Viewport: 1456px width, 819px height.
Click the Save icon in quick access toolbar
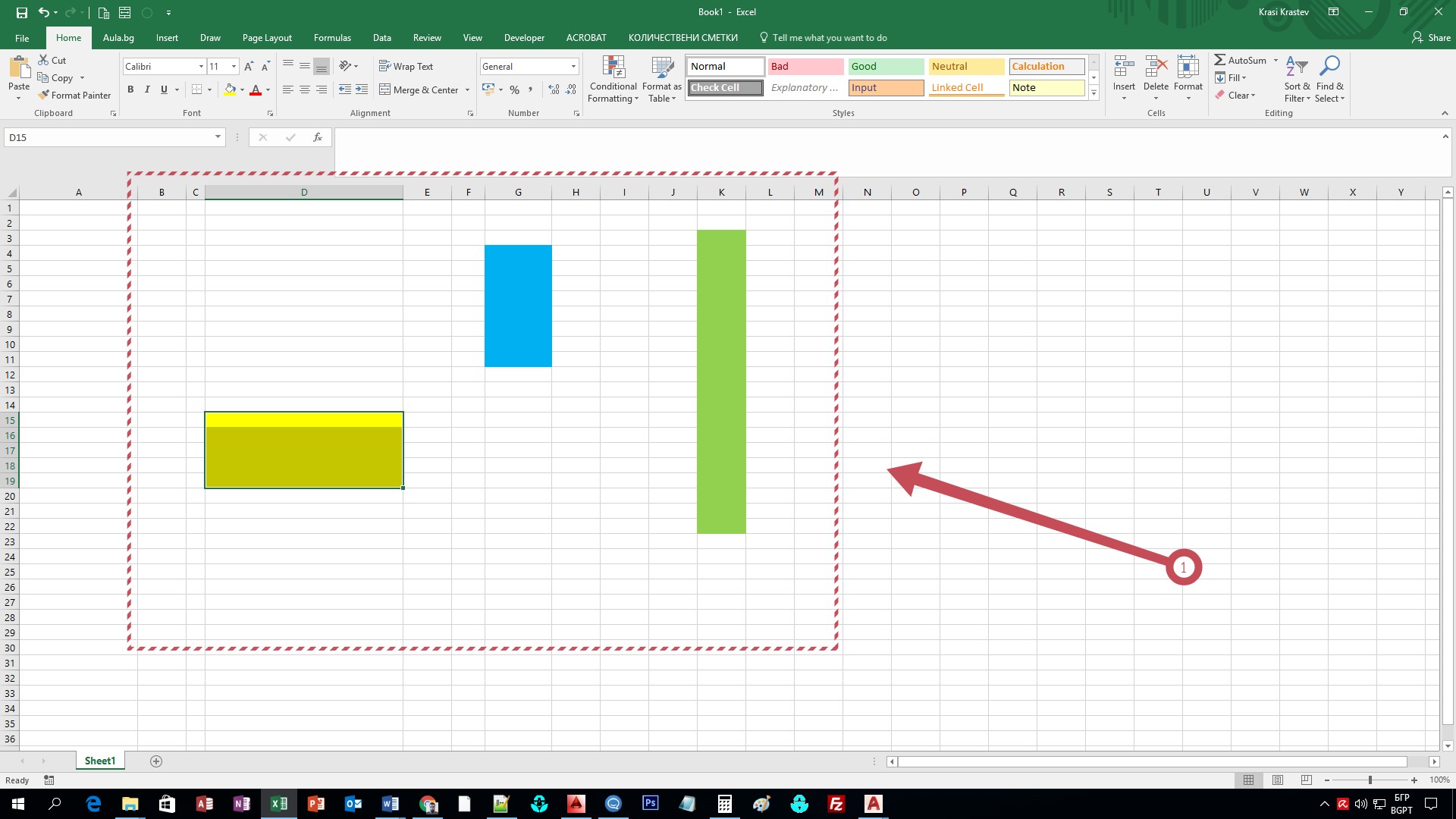pos(22,12)
